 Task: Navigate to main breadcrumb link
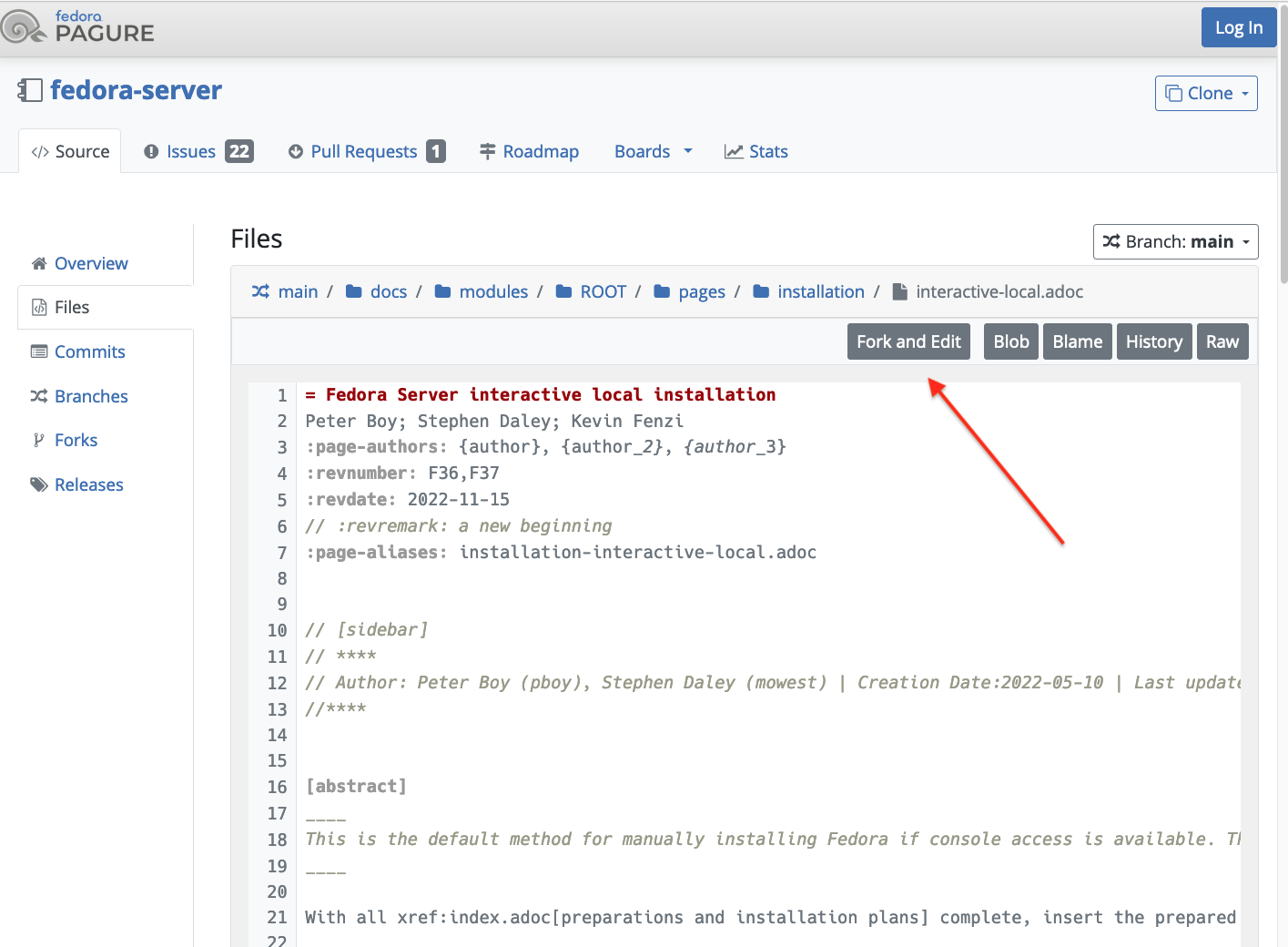298,291
